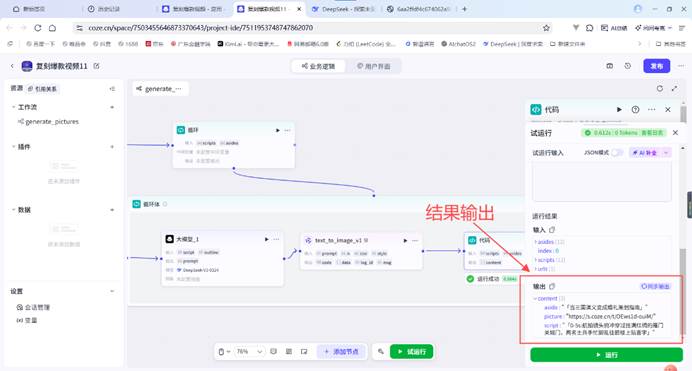
Task: Bookmark this page with the star icon
Action: (x=546, y=28)
